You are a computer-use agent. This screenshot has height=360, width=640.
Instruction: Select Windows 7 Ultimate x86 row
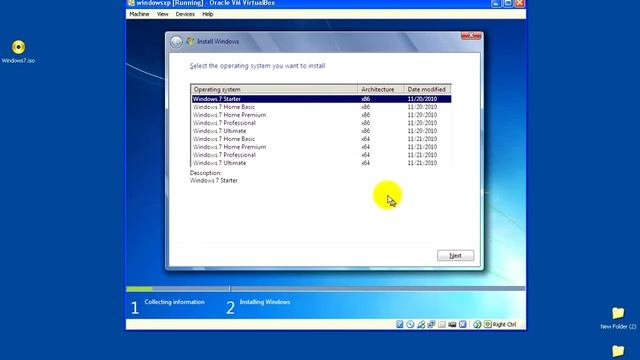(x=321, y=131)
